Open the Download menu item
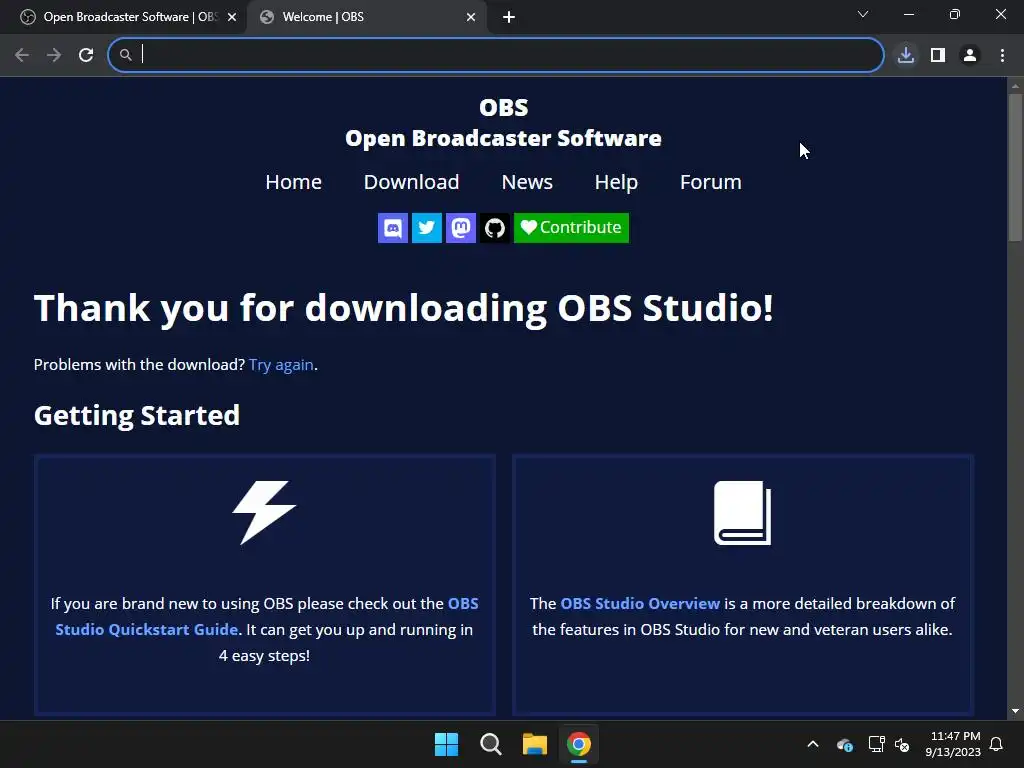Screen dimensions: 1024x768 (x=411, y=182)
